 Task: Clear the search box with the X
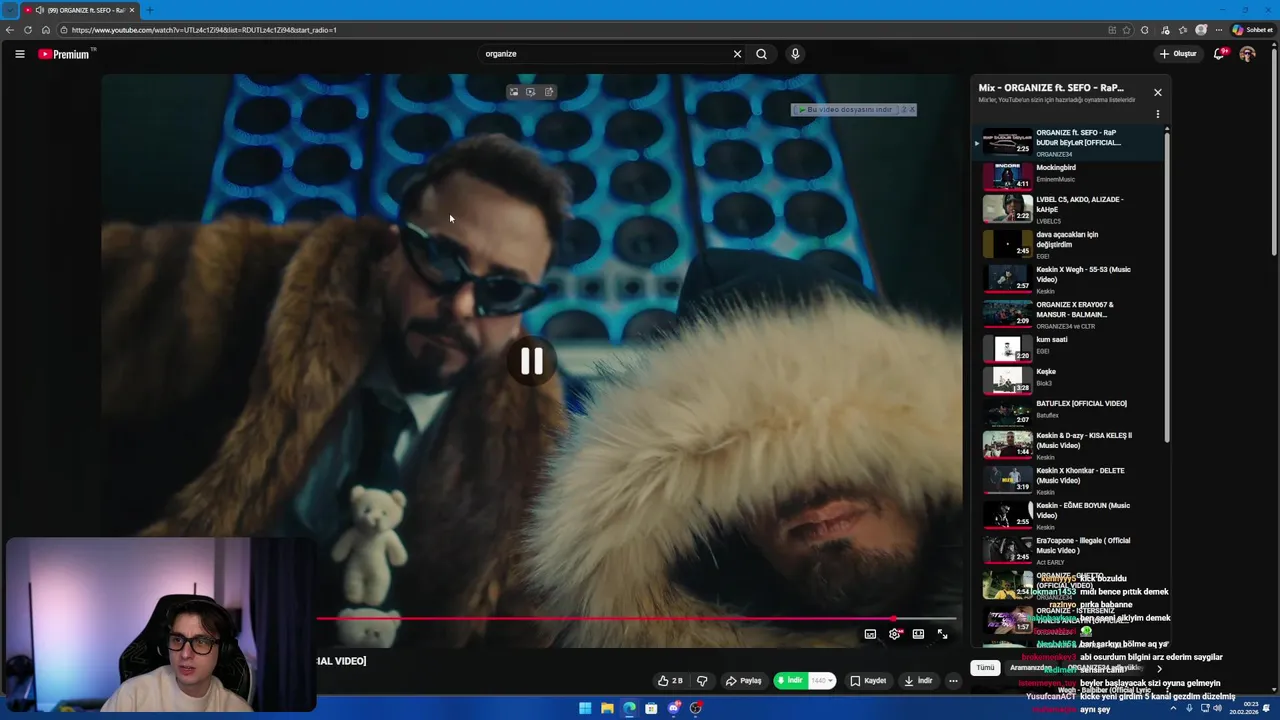pyautogui.click(x=738, y=54)
